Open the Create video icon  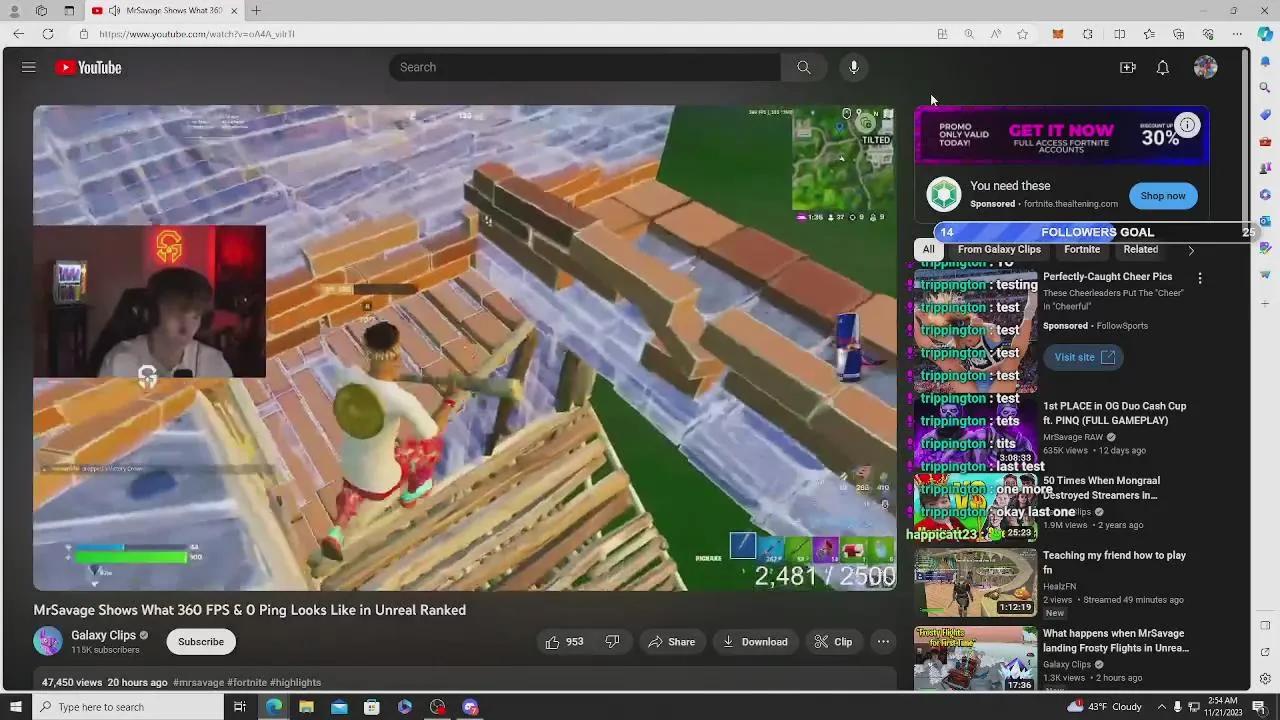tap(1127, 67)
